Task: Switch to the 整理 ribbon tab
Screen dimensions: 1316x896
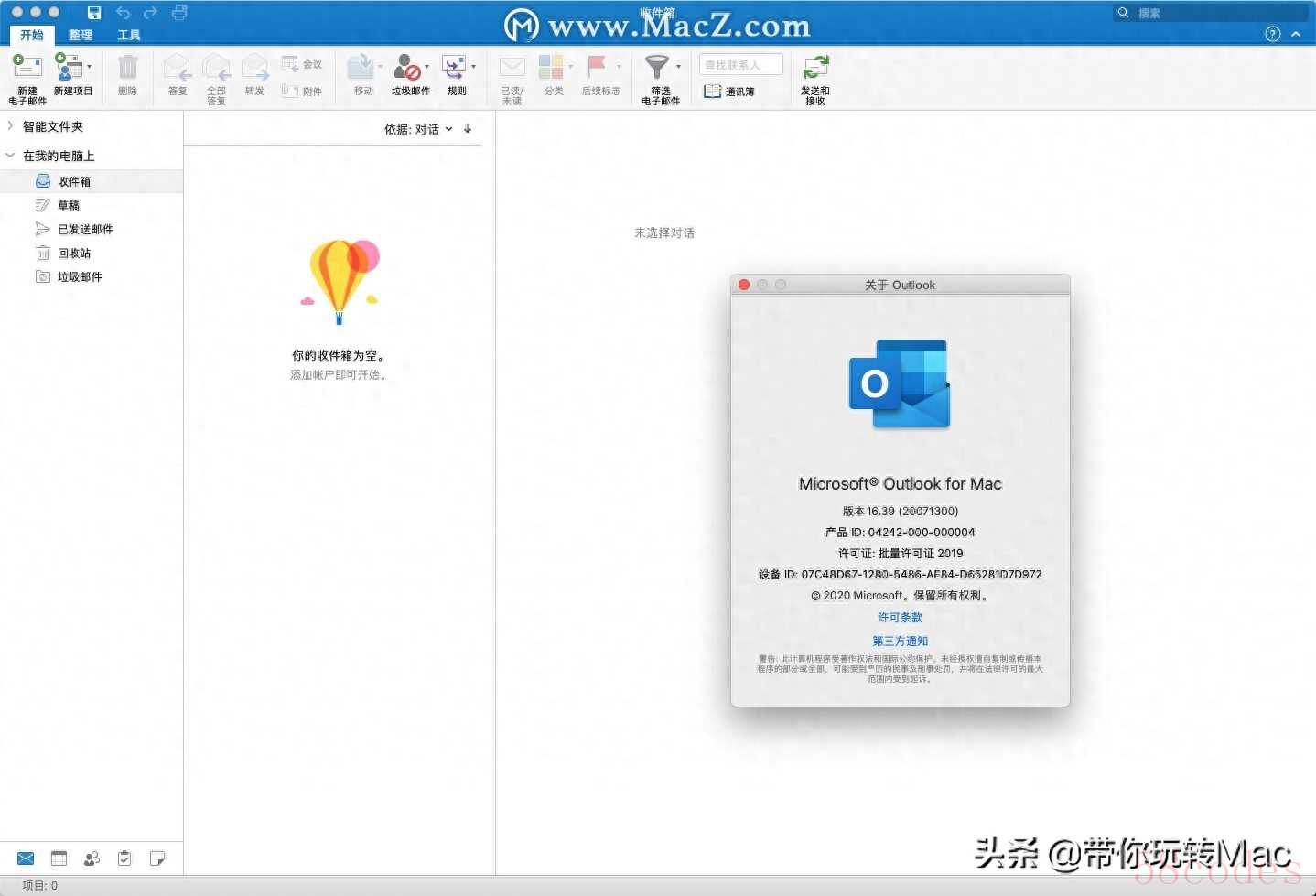Action: tap(81, 35)
